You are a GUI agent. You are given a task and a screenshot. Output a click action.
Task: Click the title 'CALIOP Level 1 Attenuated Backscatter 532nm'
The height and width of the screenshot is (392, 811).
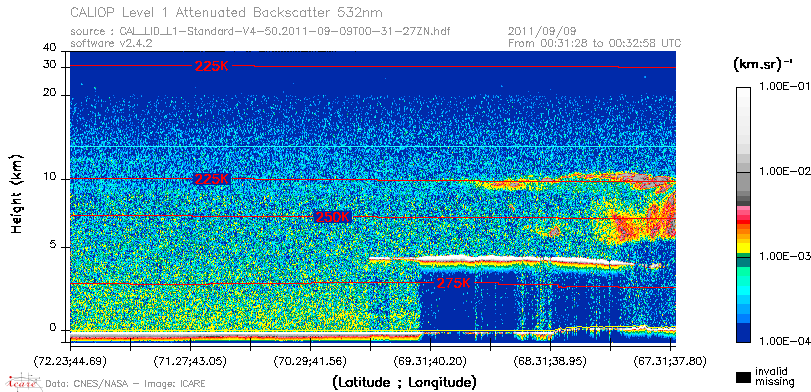click(227, 12)
